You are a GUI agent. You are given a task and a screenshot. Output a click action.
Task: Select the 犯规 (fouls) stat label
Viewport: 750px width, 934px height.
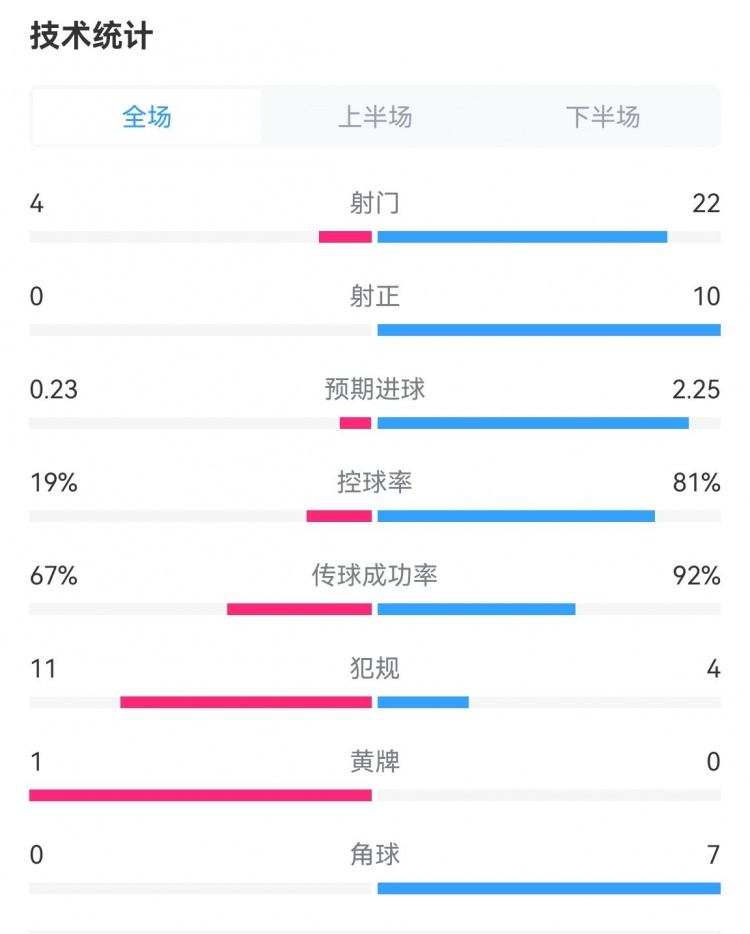point(375,668)
